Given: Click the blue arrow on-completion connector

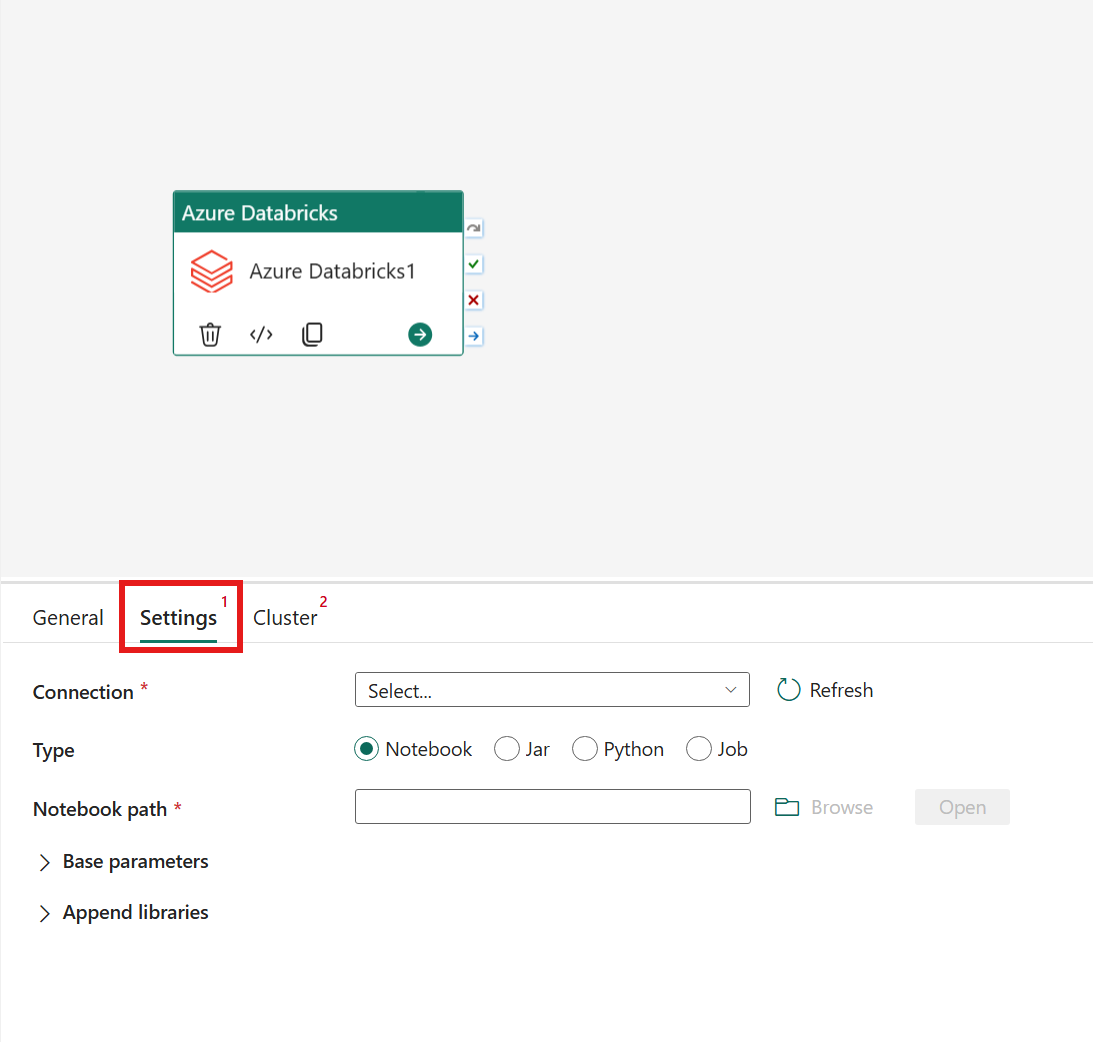Looking at the screenshot, I should click(x=474, y=337).
